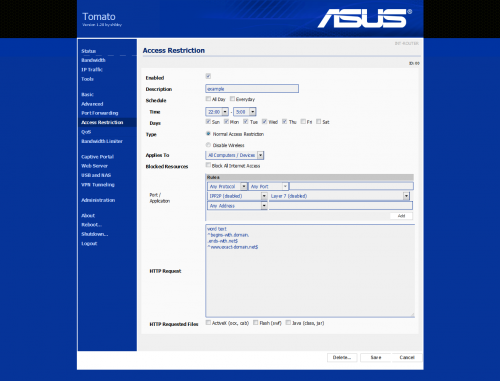Open the Any Protocol dropdown

pyautogui.click(x=227, y=186)
